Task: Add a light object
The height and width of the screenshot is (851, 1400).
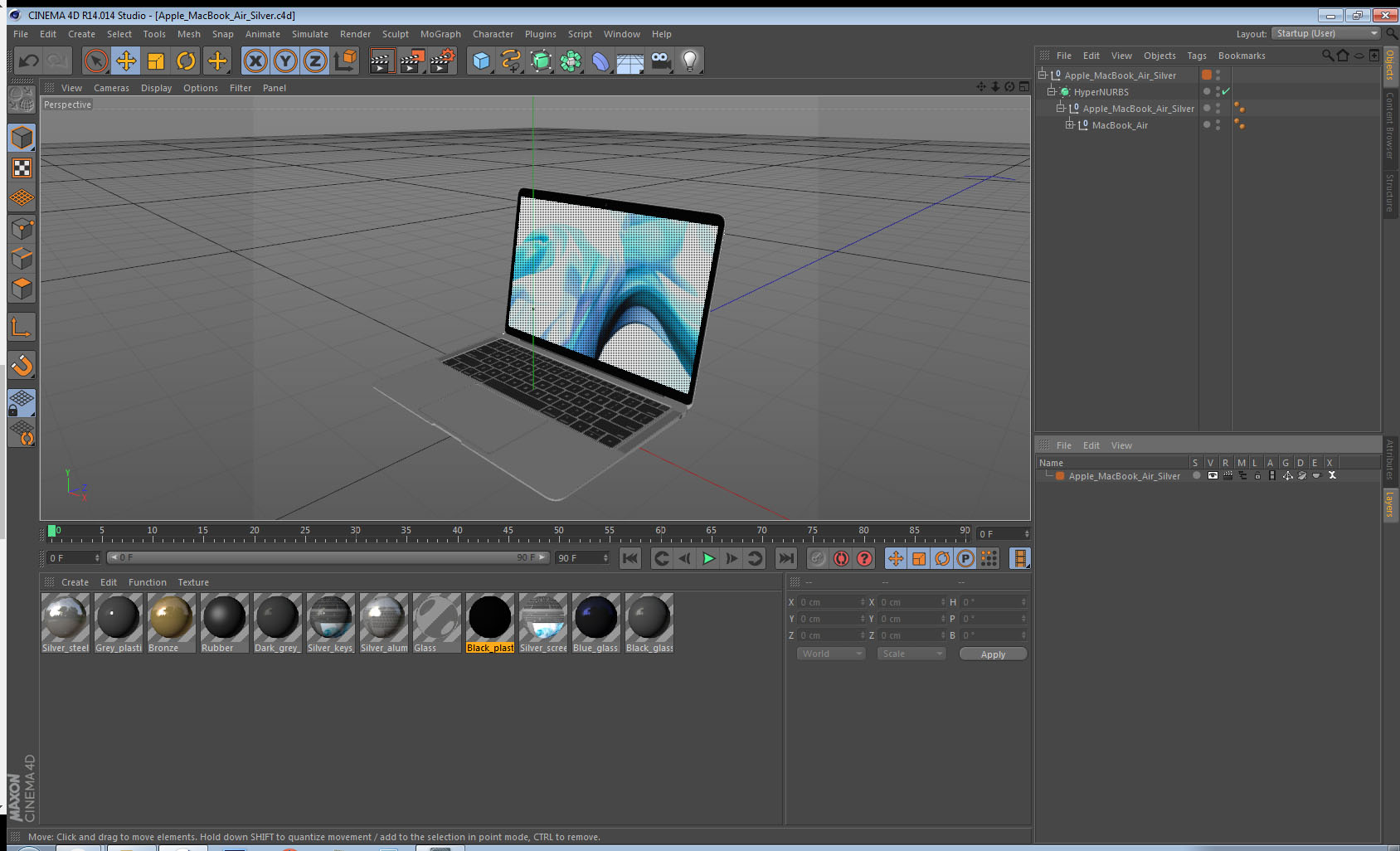Action: point(690,61)
